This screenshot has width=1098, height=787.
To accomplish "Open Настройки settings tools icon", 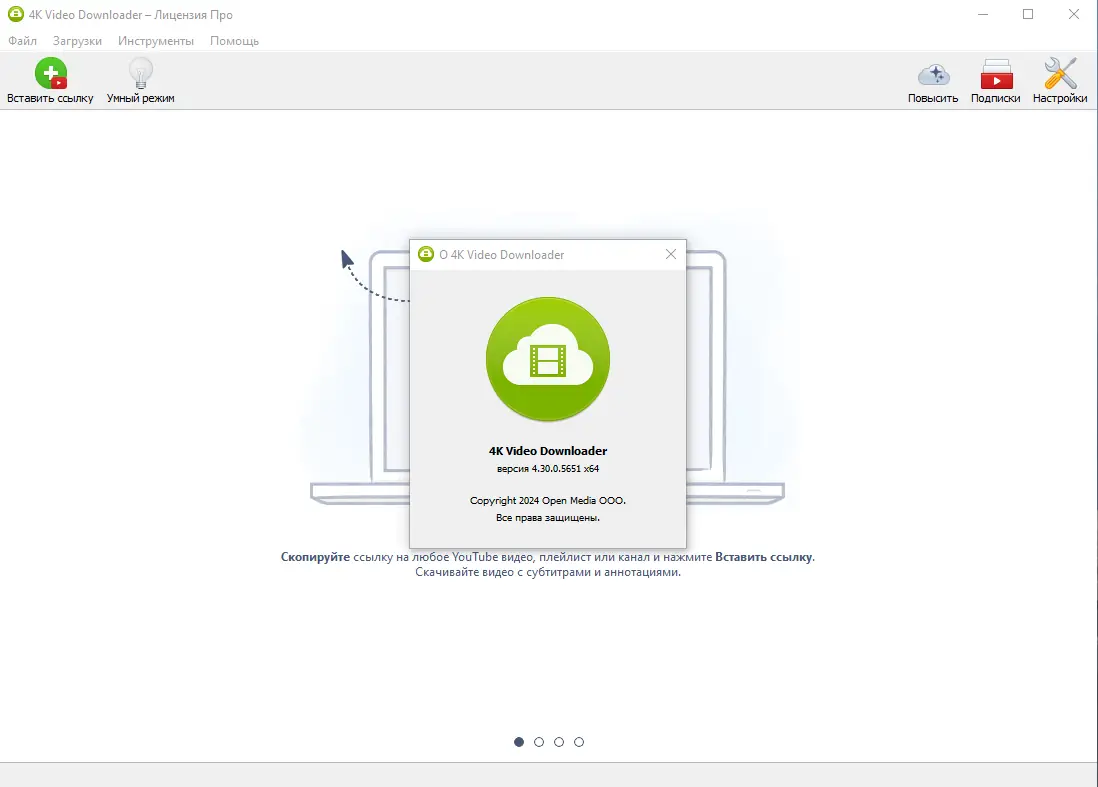I will (1060, 74).
